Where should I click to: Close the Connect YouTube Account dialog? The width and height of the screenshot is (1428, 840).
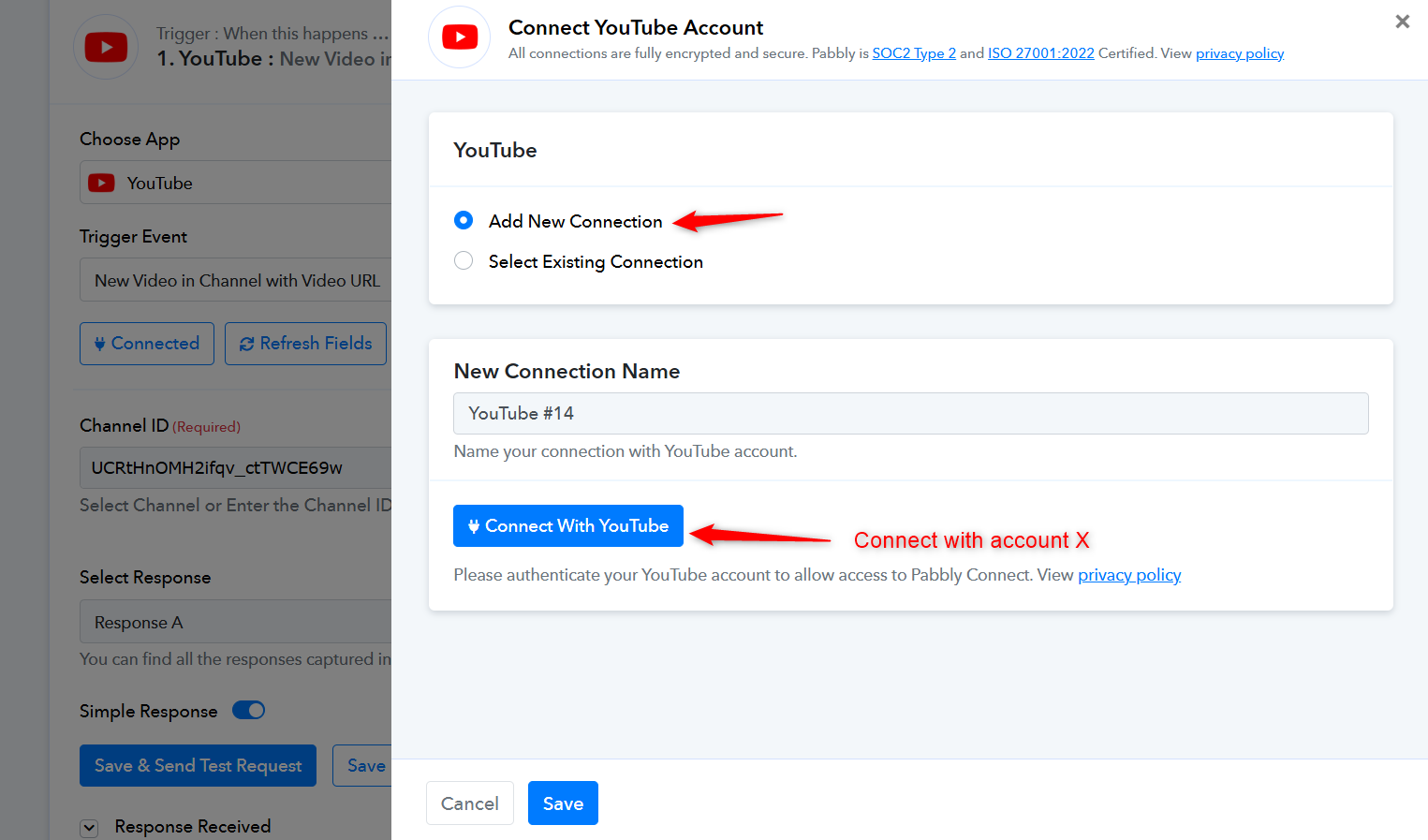1402,22
